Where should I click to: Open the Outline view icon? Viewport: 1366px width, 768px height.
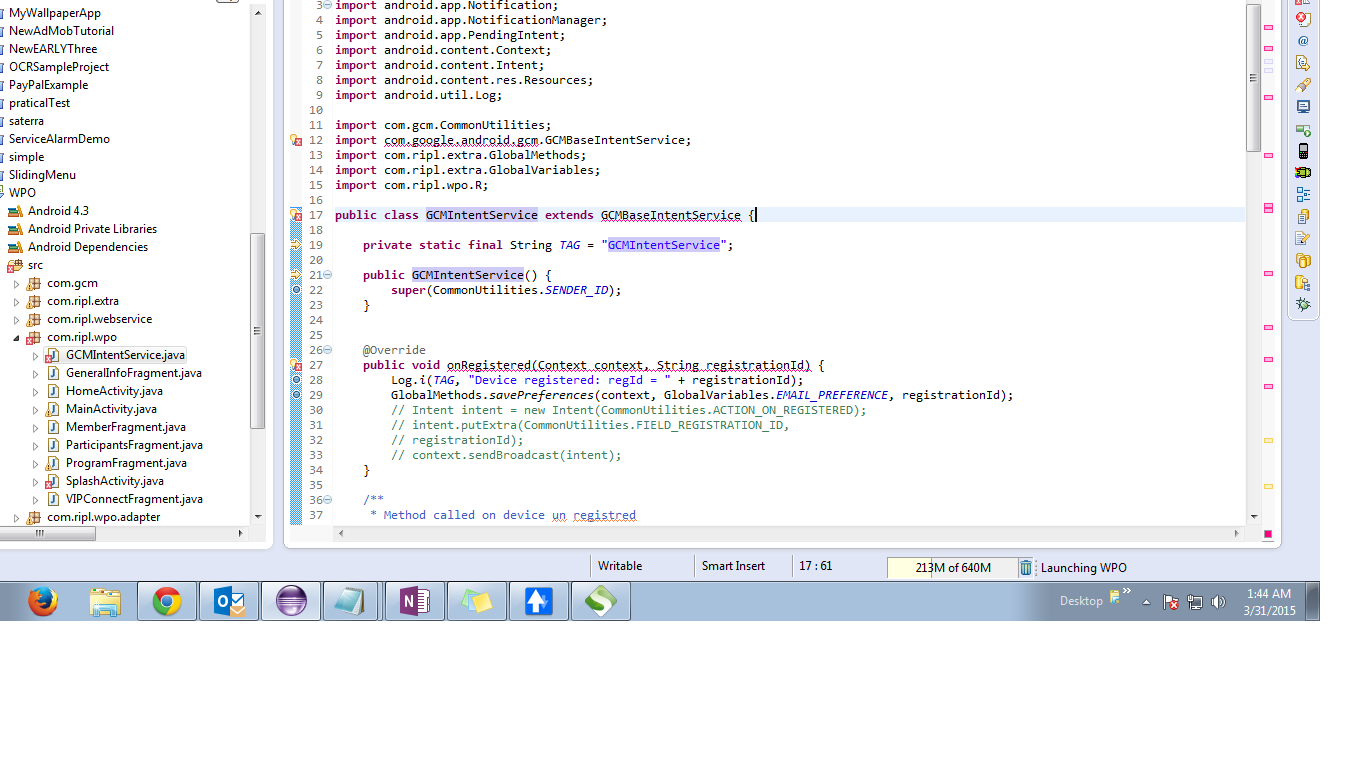[1303, 194]
